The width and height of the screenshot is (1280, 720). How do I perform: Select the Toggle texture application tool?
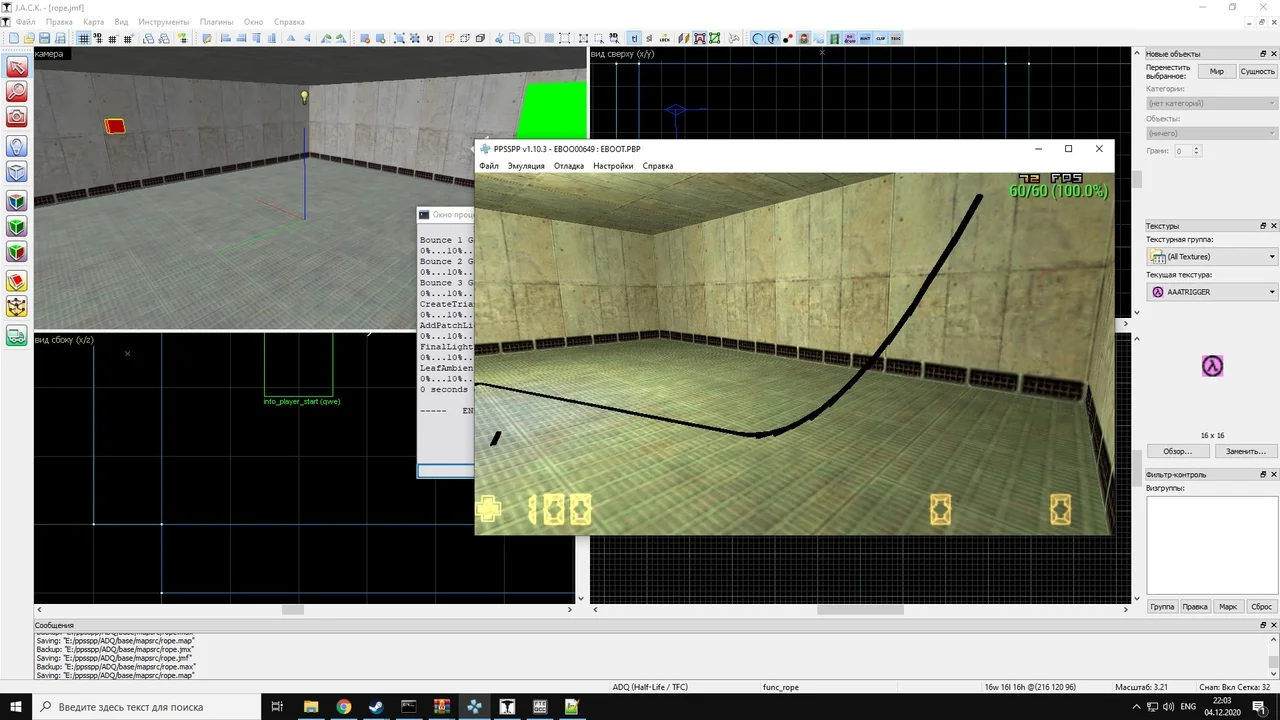click(x=17, y=200)
